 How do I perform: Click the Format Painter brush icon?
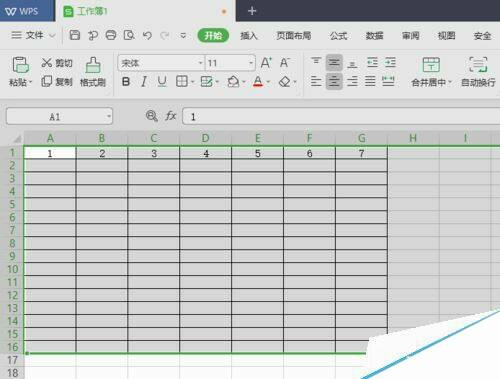point(93,65)
